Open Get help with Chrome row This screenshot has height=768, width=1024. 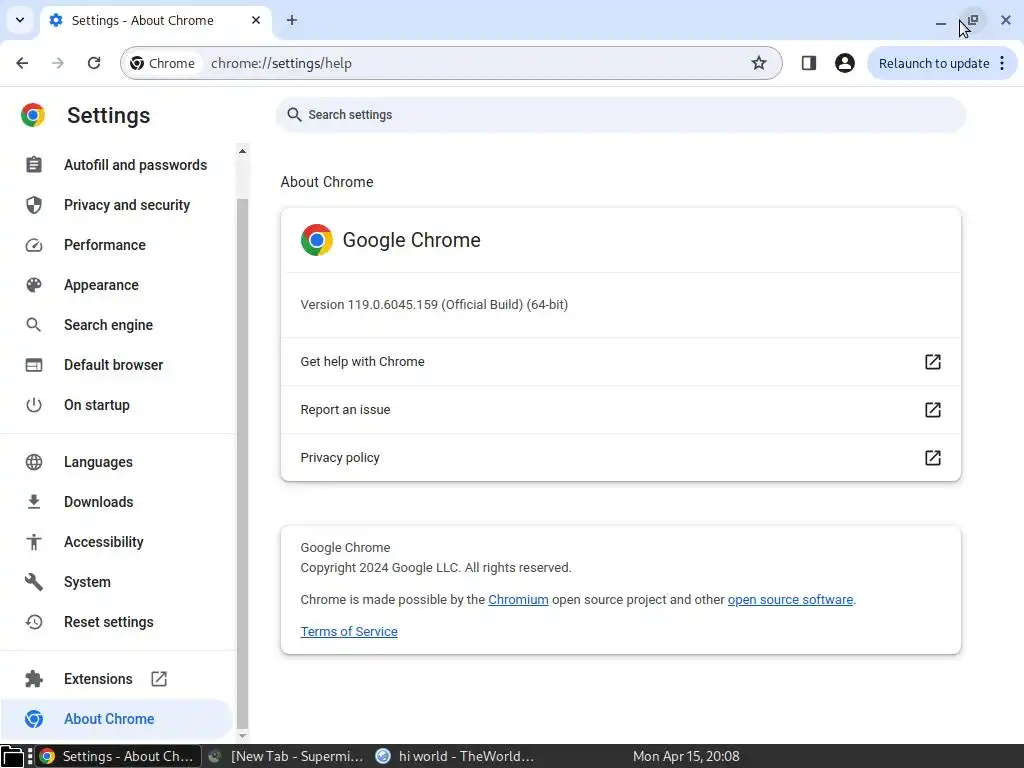coord(620,362)
